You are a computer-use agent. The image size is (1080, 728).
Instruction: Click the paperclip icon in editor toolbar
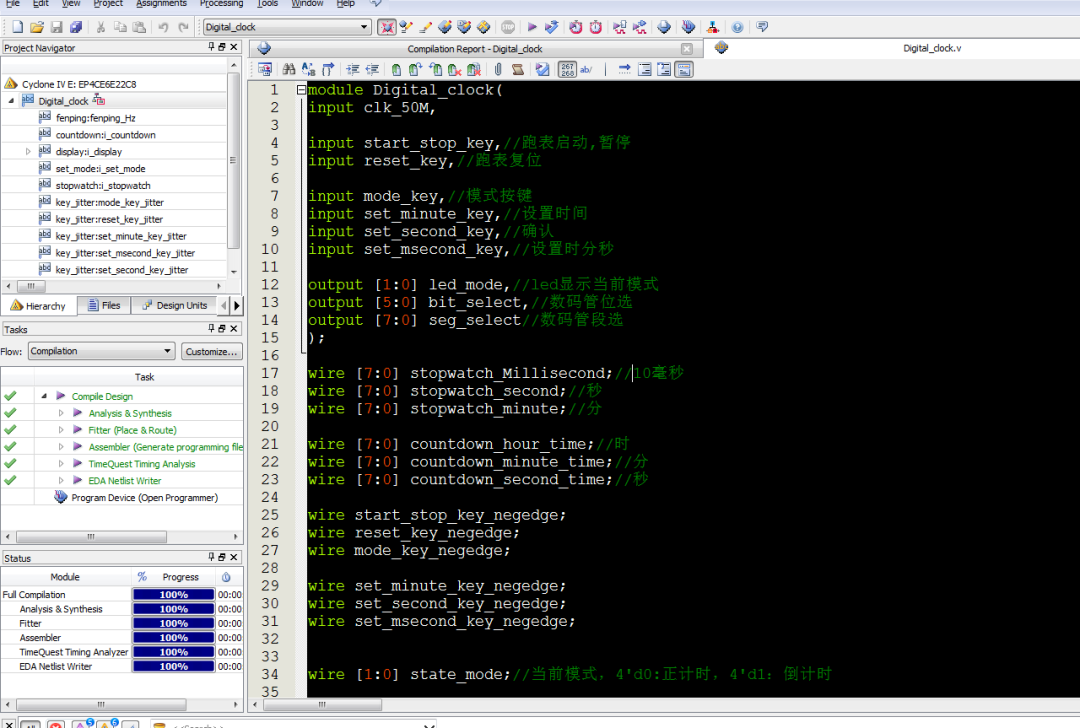click(497, 69)
